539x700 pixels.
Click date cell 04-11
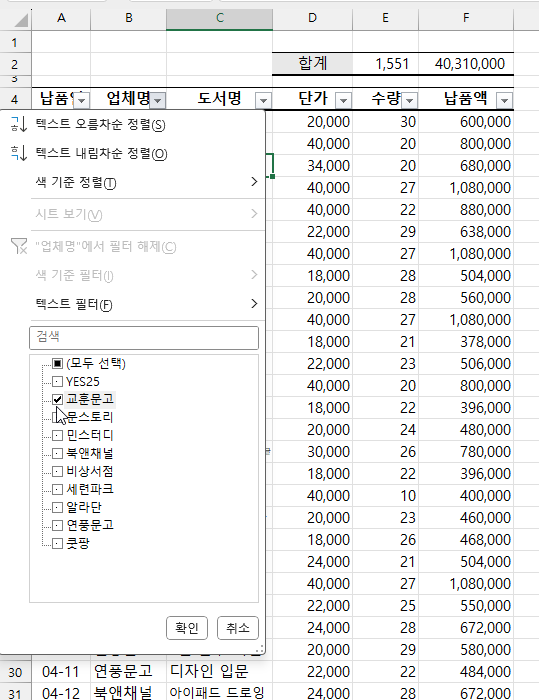61,671
